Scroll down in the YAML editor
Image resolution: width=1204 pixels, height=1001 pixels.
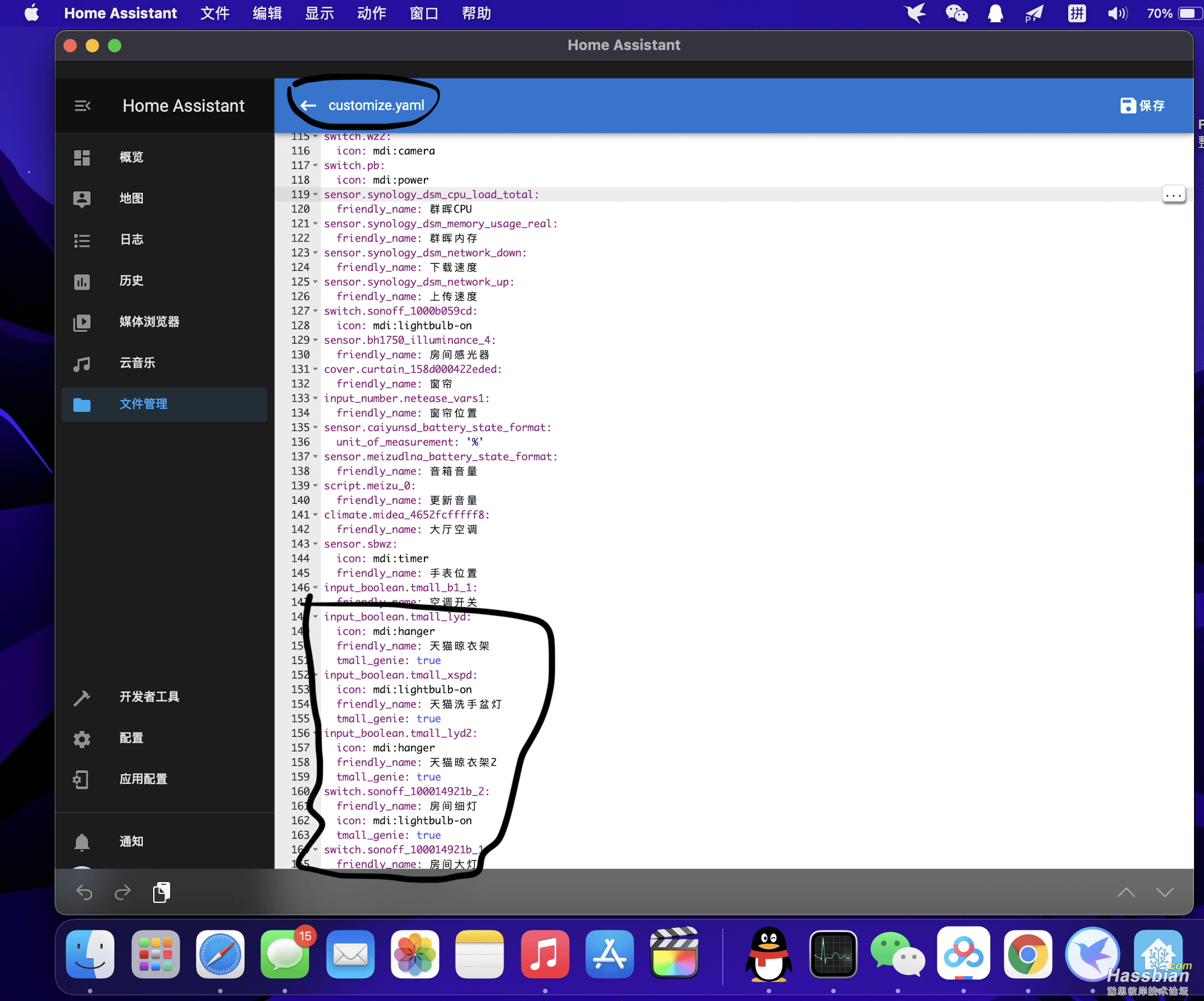[x=1165, y=892]
